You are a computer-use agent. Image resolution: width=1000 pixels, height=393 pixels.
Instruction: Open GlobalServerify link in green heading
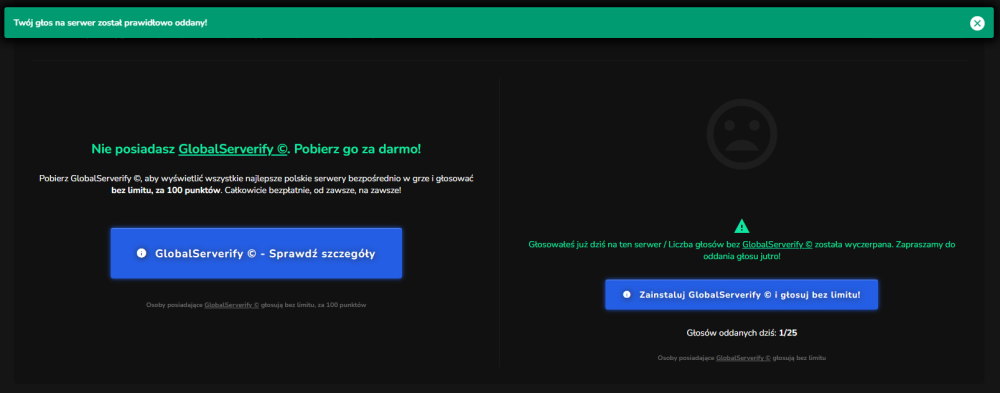point(233,149)
